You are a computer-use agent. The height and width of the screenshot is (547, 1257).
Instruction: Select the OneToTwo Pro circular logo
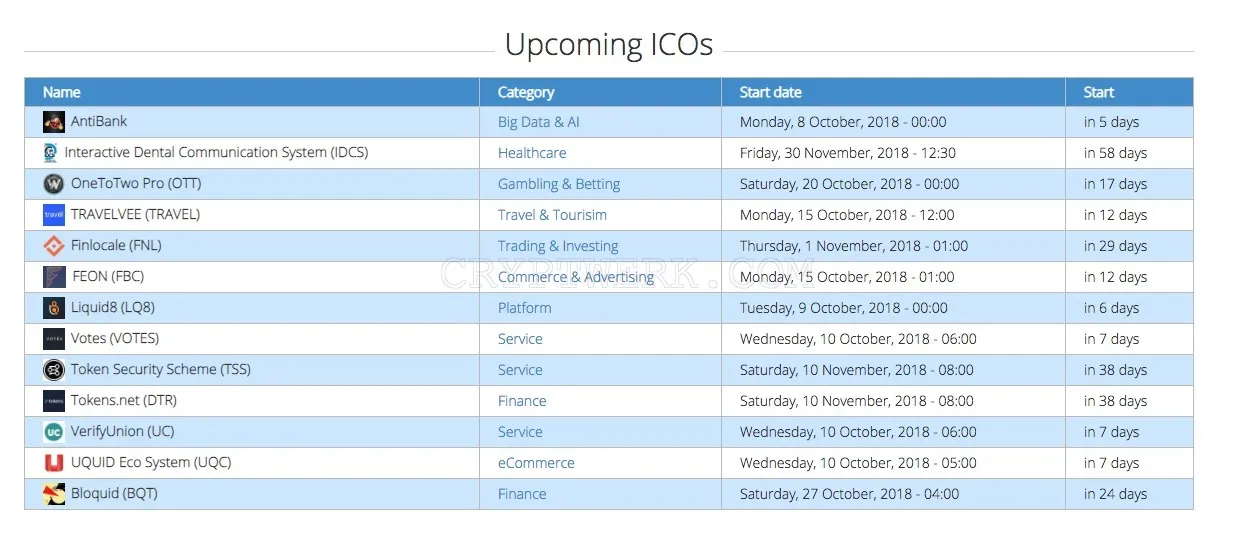[54, 184]
